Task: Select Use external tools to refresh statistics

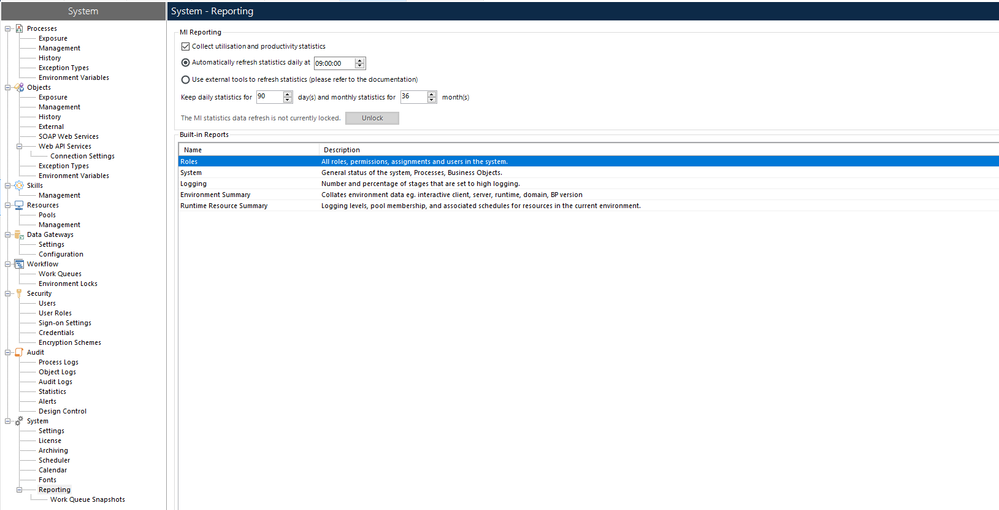Action: pos(185,80)
